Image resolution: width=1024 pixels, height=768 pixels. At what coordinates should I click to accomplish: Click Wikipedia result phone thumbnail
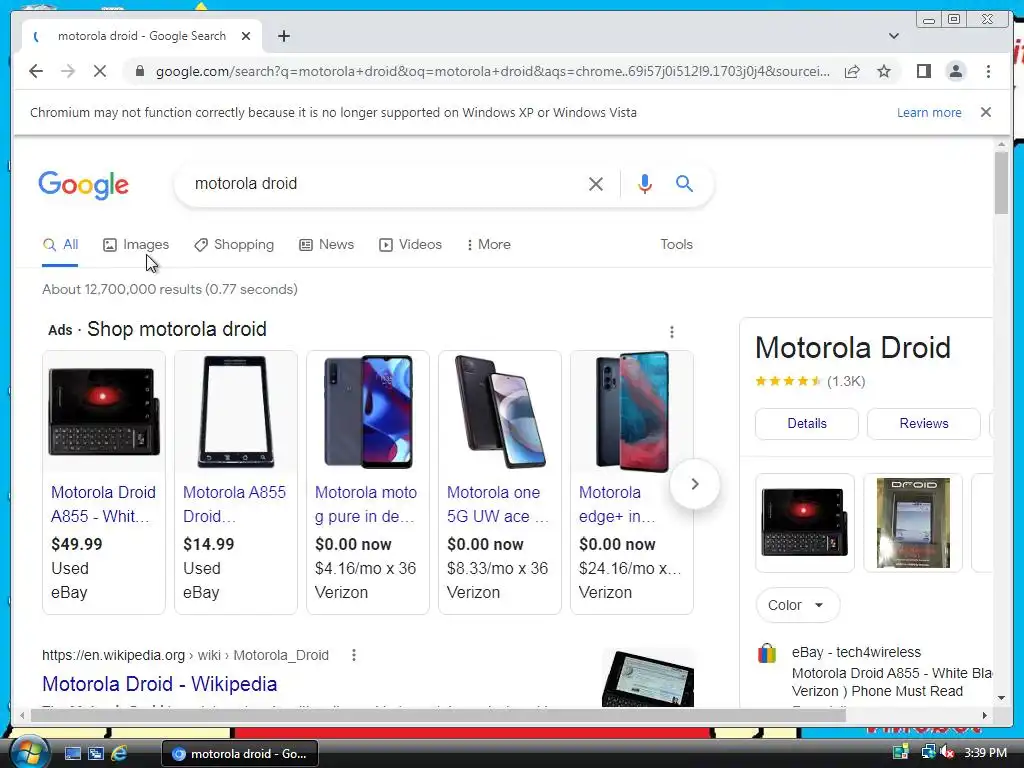(x=648, y=679)
